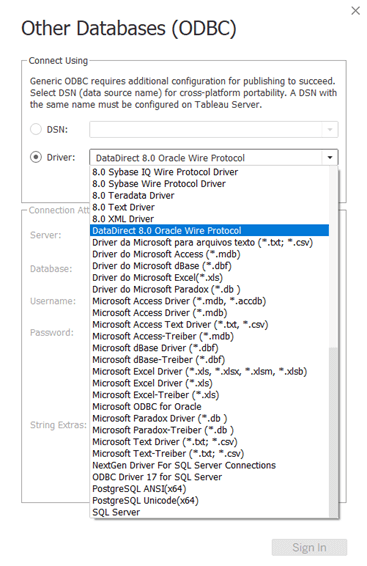Collapse the Driver dropdown arrow
This screenshot has width=367, height=566.
point(330,157)
